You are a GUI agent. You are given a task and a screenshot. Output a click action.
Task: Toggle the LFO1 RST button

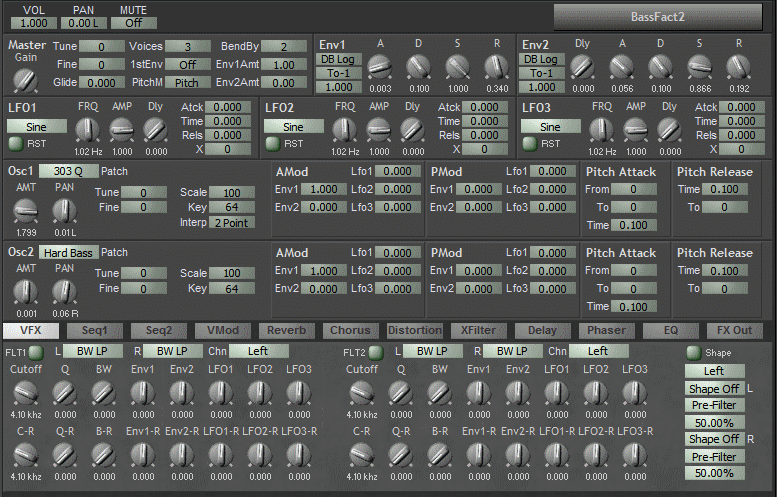click(x=16, y=144)
